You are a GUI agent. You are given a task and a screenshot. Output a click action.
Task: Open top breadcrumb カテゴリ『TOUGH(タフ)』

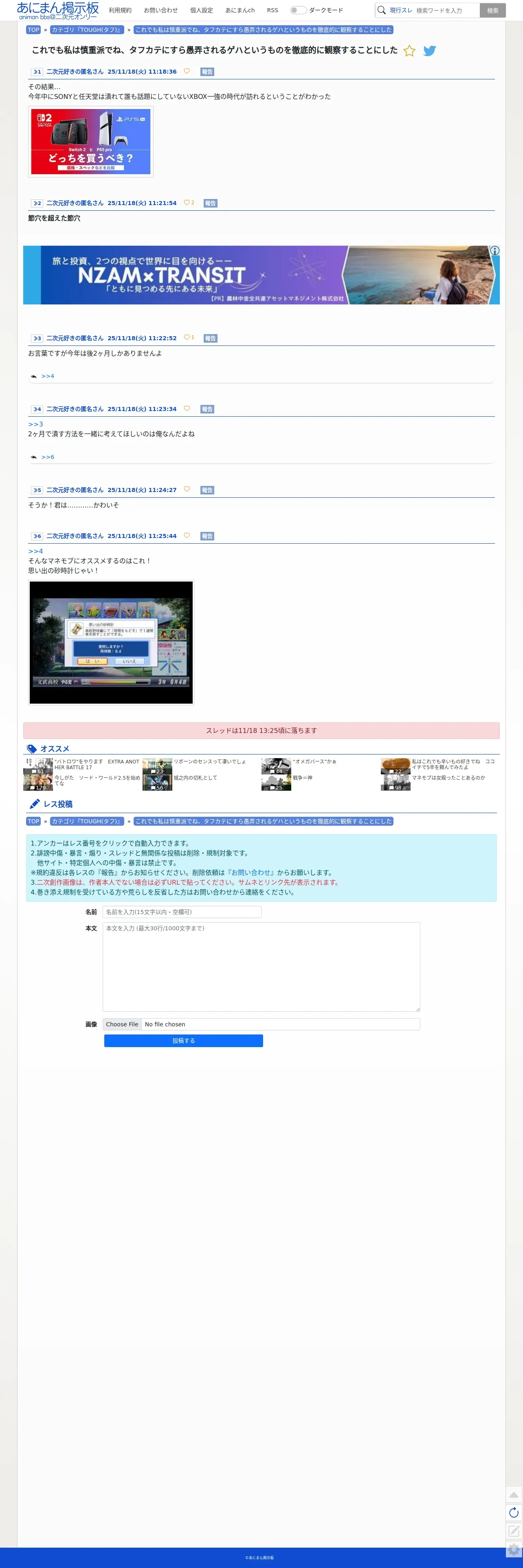pyautogui.click(x=87, y=30)
